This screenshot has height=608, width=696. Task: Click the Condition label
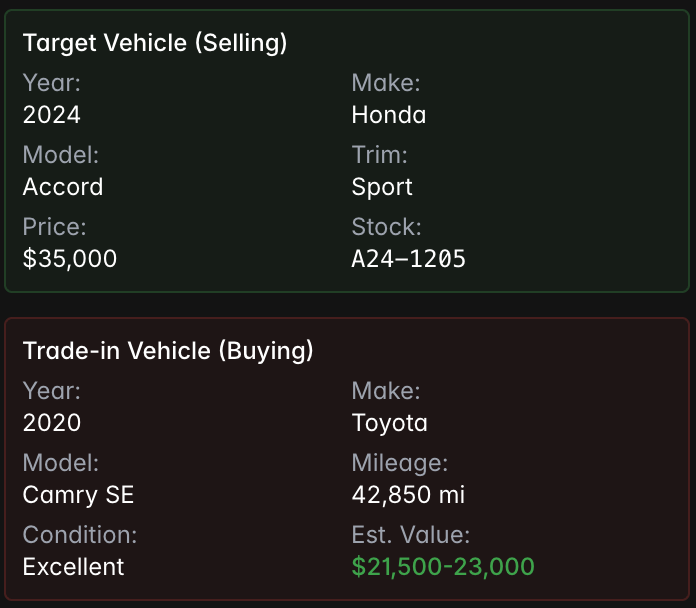pyautogui.click(x=80, y=535)
